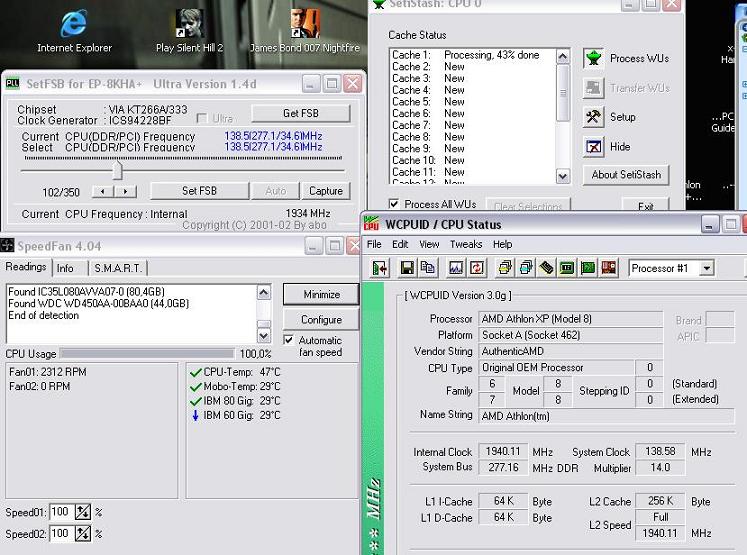Click the copy pages icon in WCPUID toolbar

pyautogui.click(x=428, y=268)
